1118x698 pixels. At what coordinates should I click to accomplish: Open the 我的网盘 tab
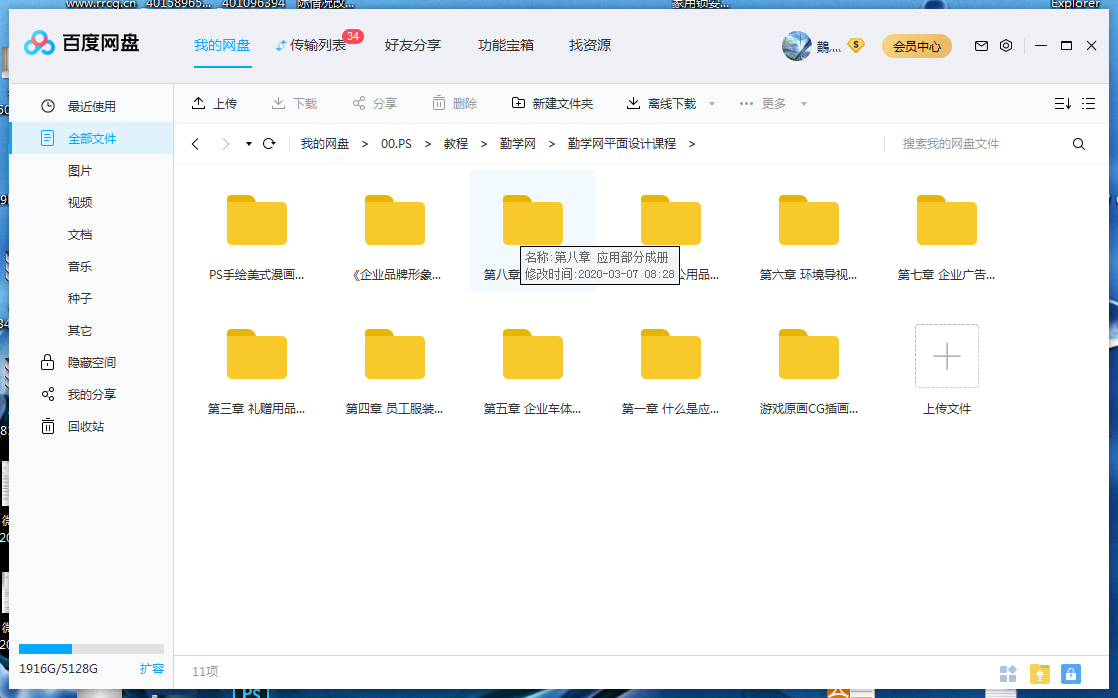coord(222,46)
